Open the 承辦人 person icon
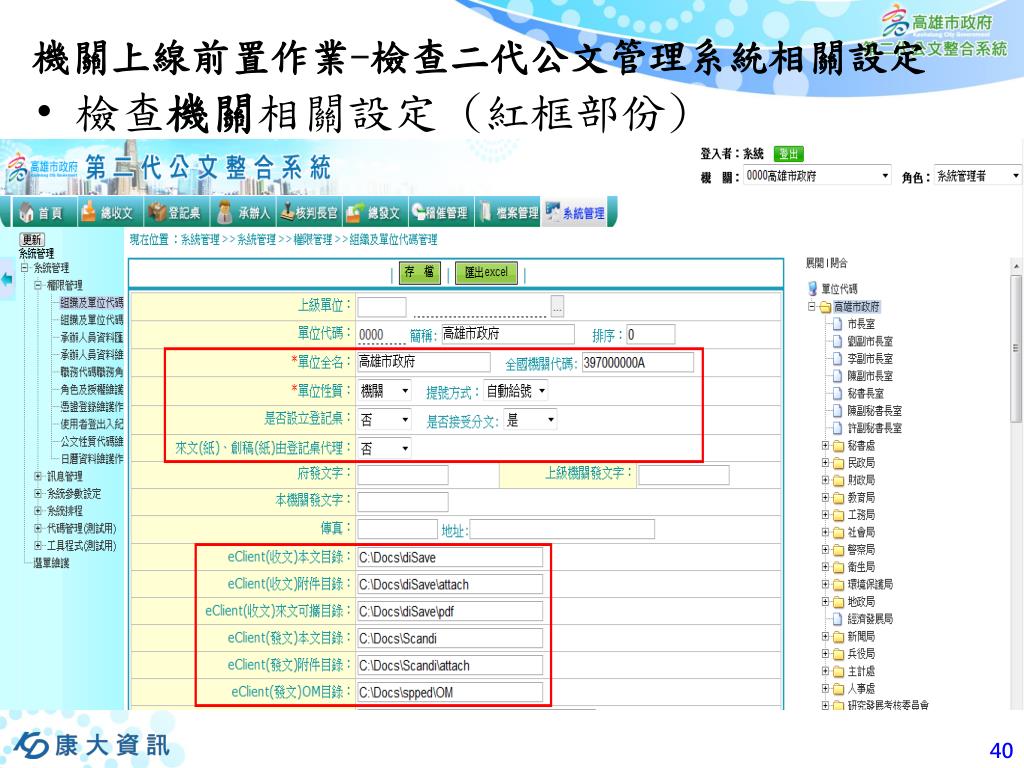This screenshot has width=1024, height=768. [224, 212]
